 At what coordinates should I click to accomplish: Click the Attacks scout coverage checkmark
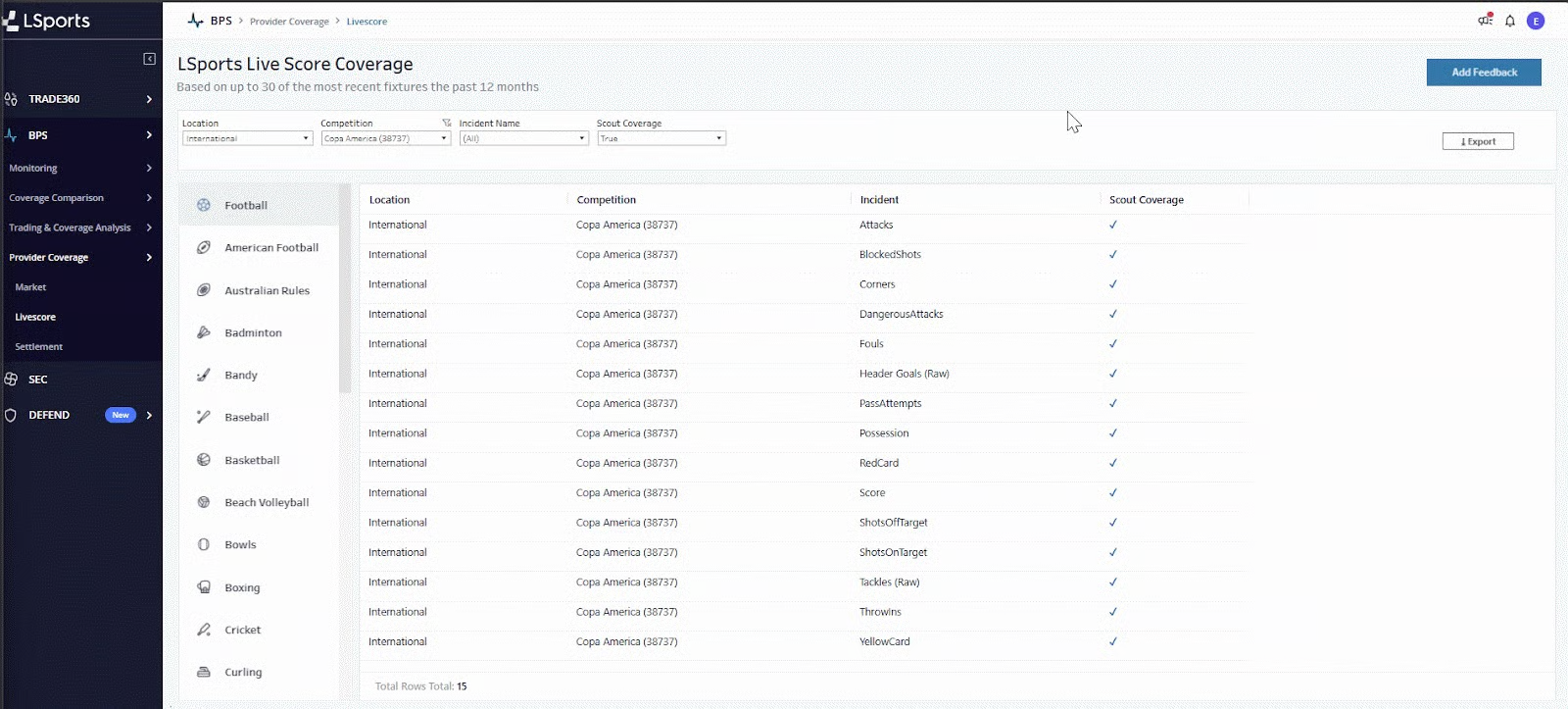(1113, 225)
